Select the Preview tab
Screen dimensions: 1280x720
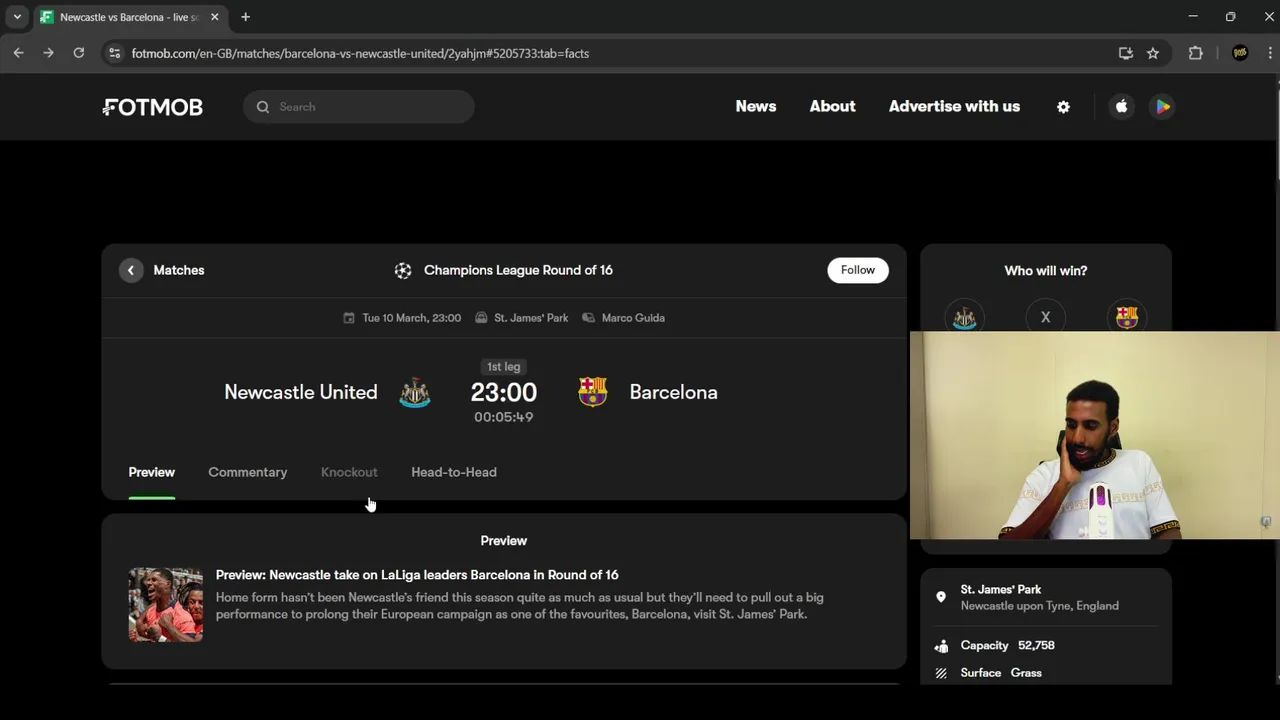(152, 472)
